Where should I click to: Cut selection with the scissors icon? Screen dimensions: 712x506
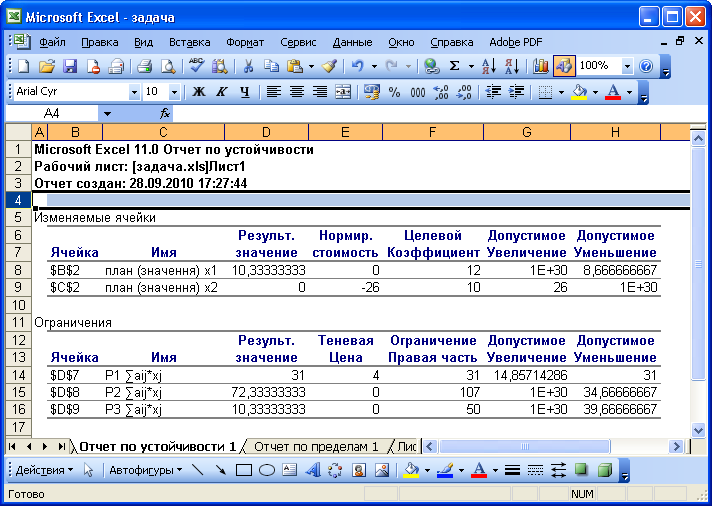click(x=248, y=66)
